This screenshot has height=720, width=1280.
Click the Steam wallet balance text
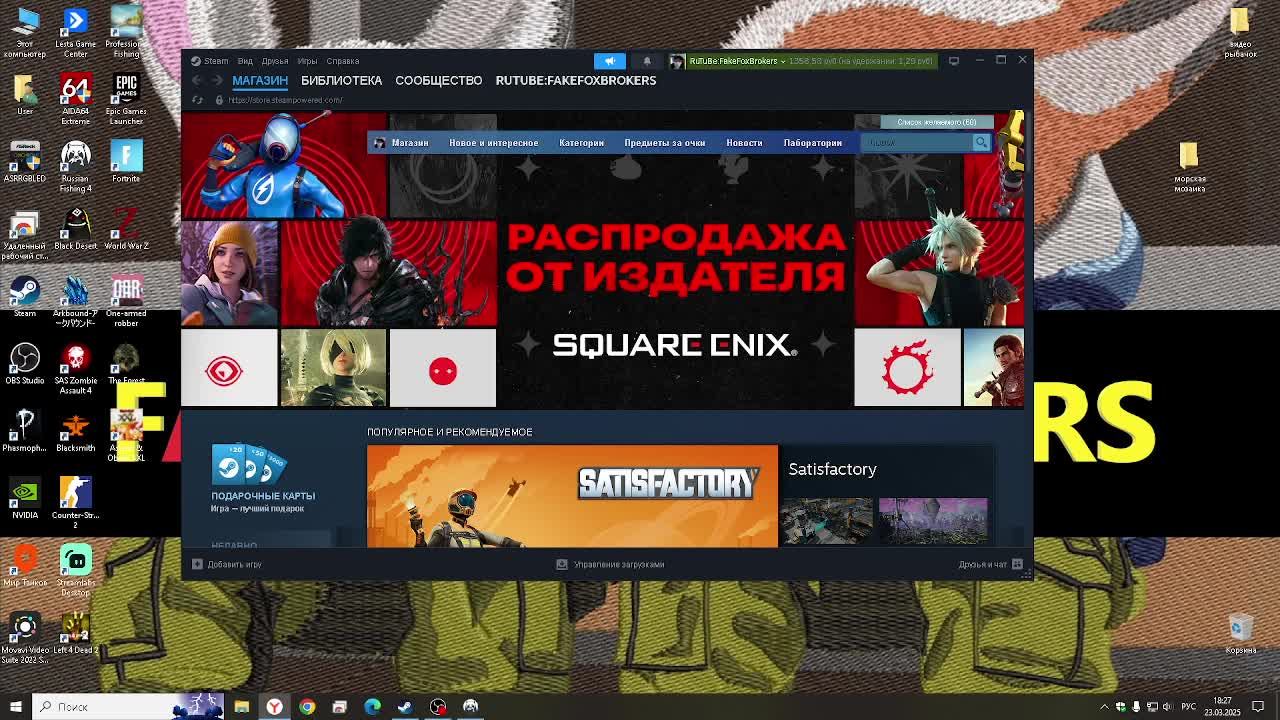tap(861, 61)
